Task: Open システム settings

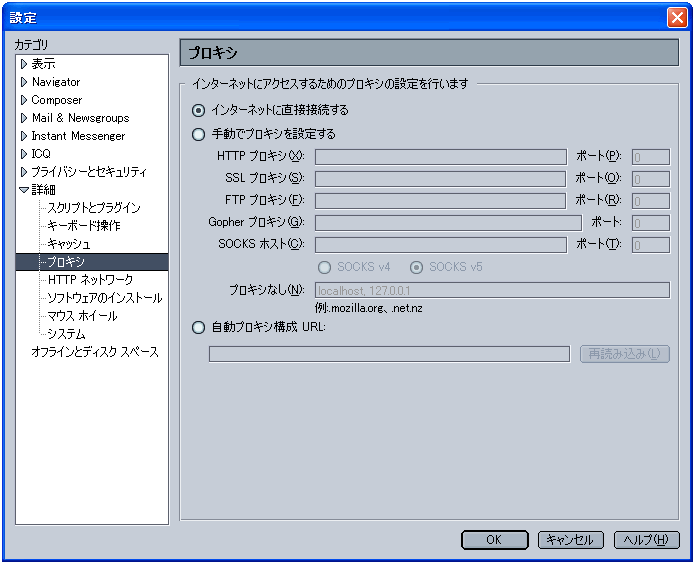Action: [66, 334]
